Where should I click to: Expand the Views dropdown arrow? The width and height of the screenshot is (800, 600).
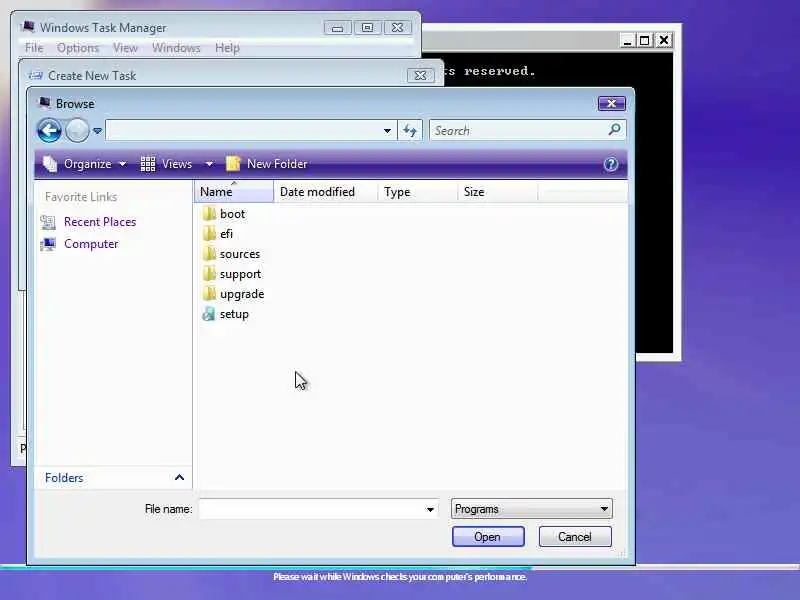(209, 164)
